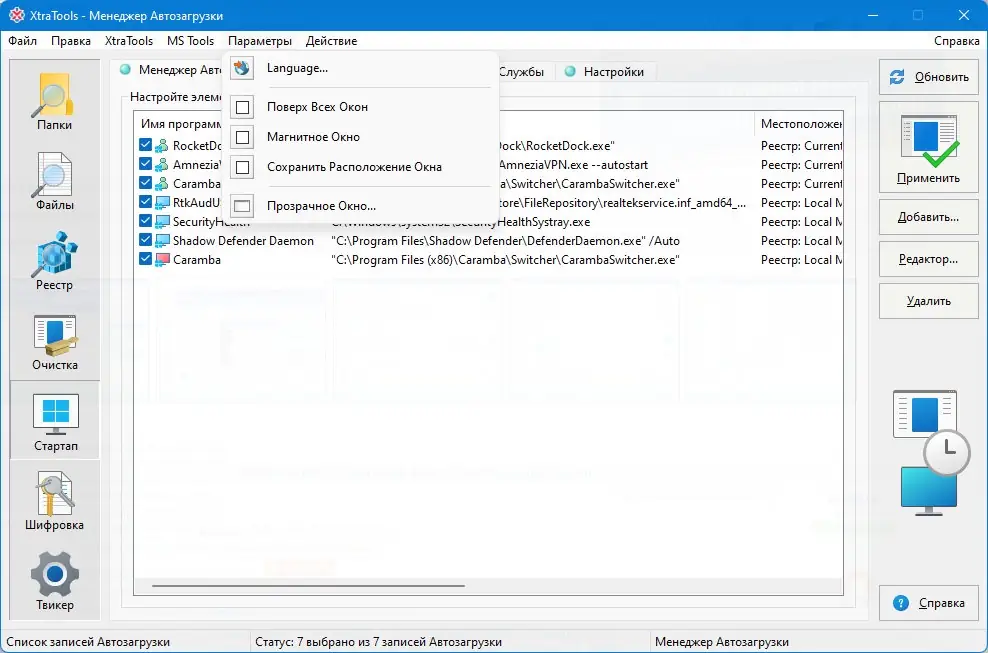Sort by Местоположение column header
Screen dimensions: 988x653
(799, 124)
